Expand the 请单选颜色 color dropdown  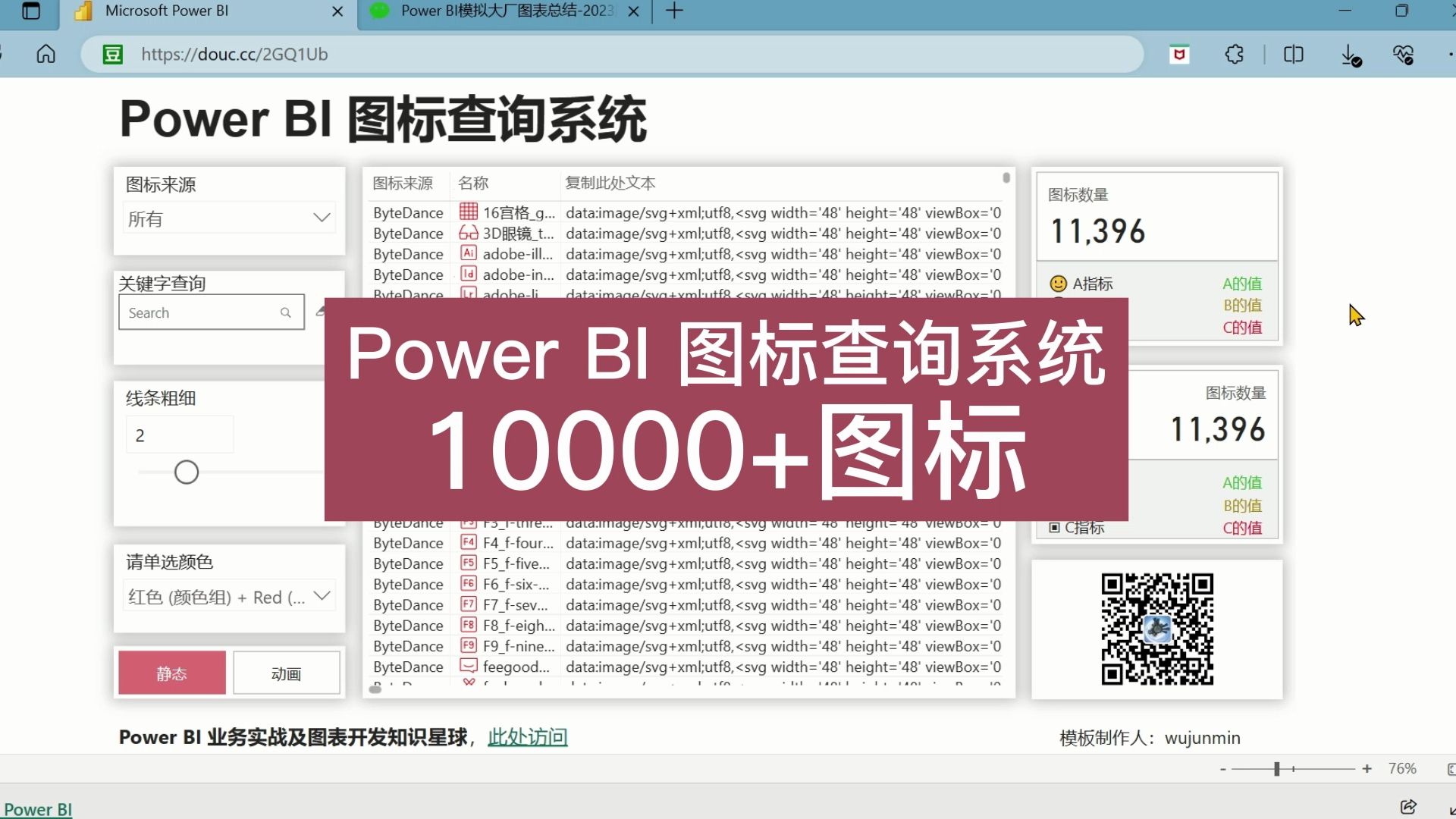(x=229, y=597)
